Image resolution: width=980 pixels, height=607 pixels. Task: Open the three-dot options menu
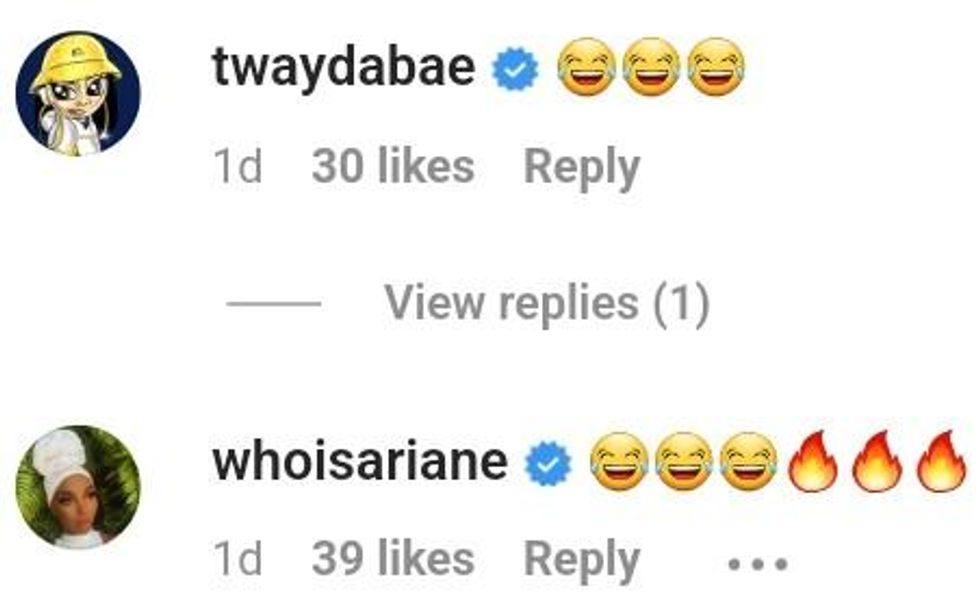click(x=758, y=564)
